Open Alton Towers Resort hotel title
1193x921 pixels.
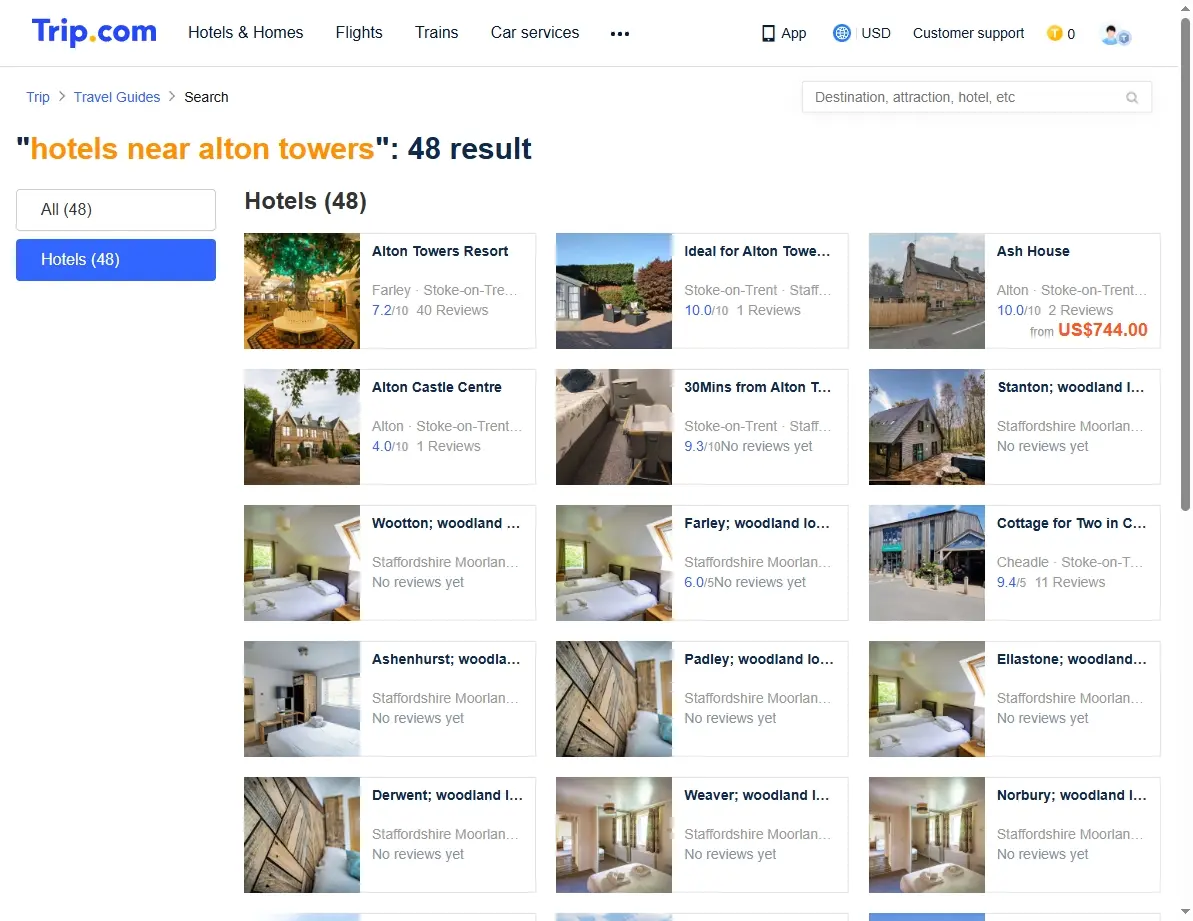click(440, 251)
